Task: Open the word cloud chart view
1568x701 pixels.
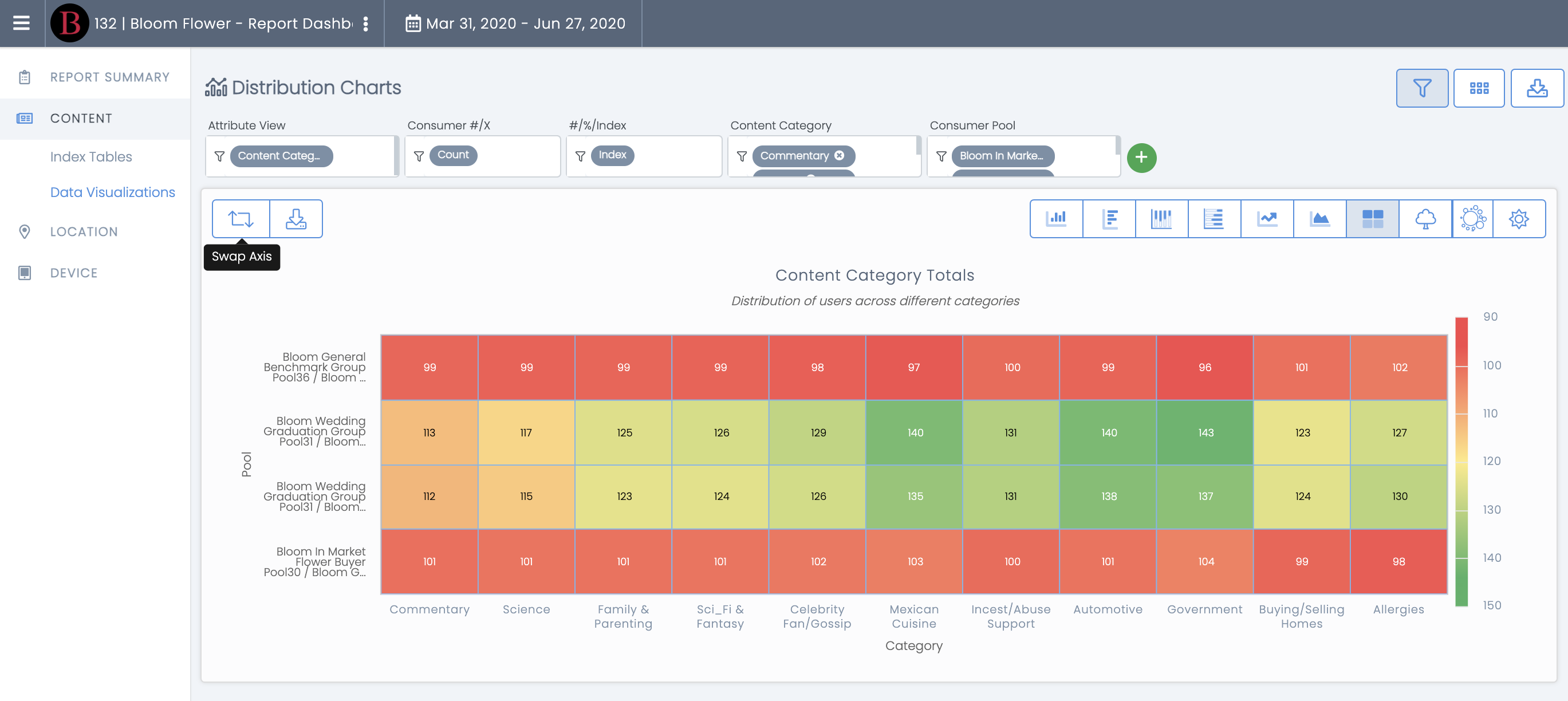Action: click(1425, 218)
